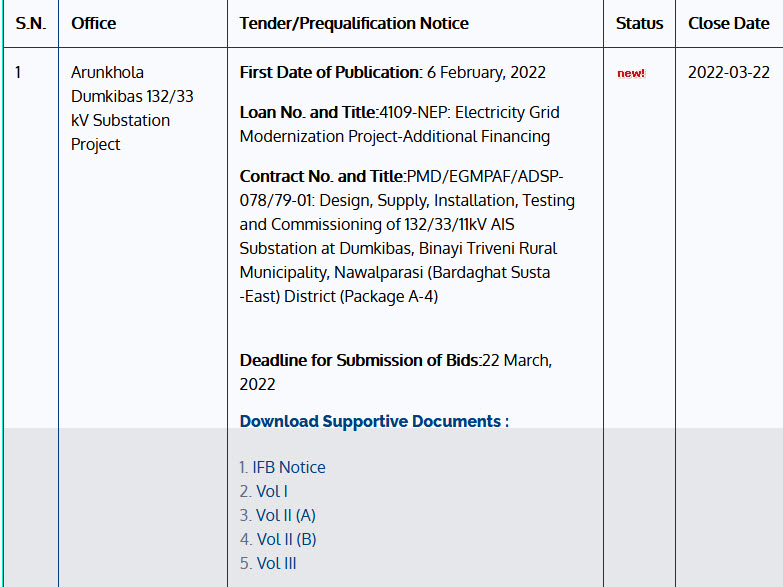Click the Status column header
Viewport: 783px width, 587px height.
pos(639,23)
